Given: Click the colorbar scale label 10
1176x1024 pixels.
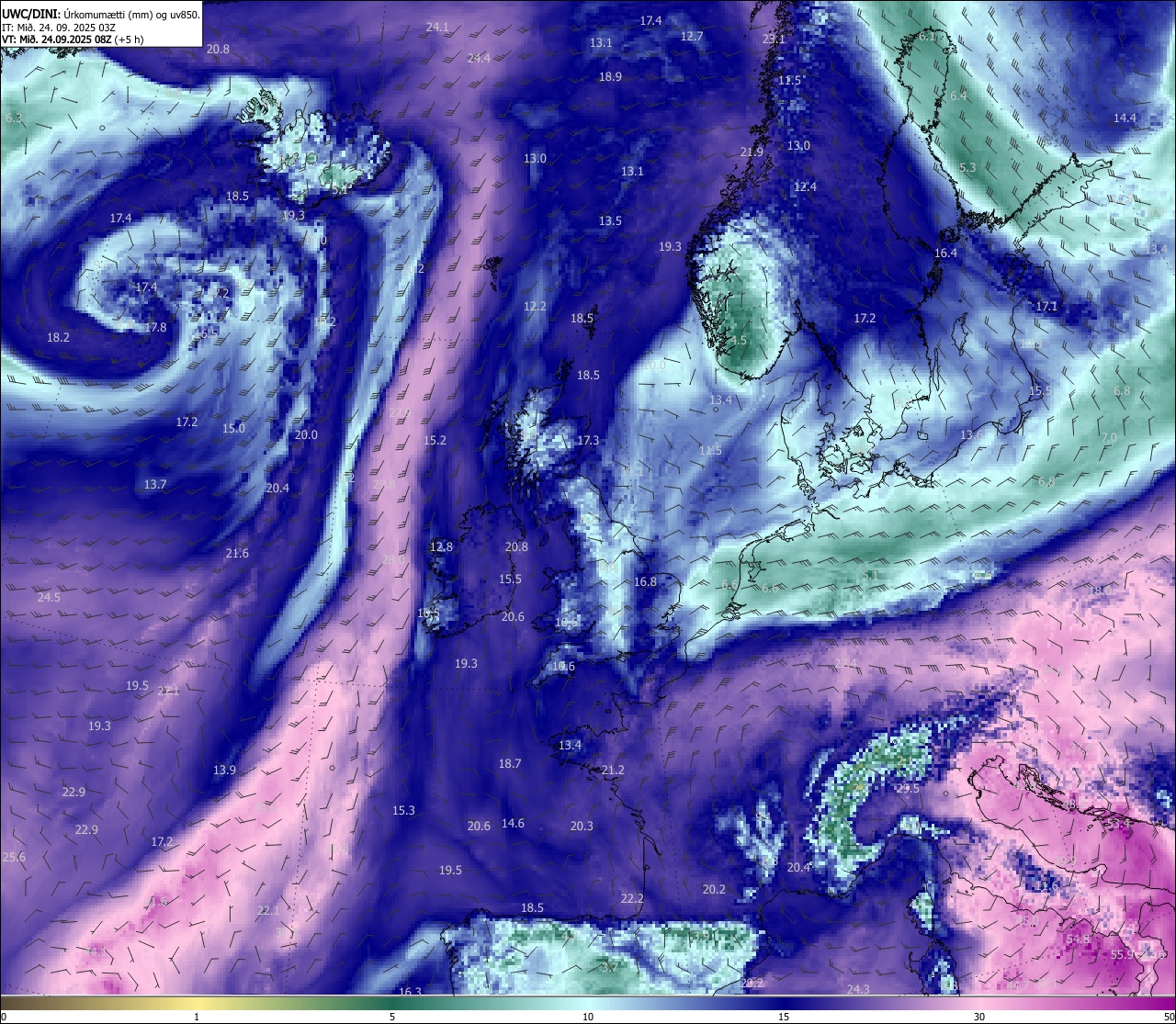Looking at the screenshot, I should 588,1017.
